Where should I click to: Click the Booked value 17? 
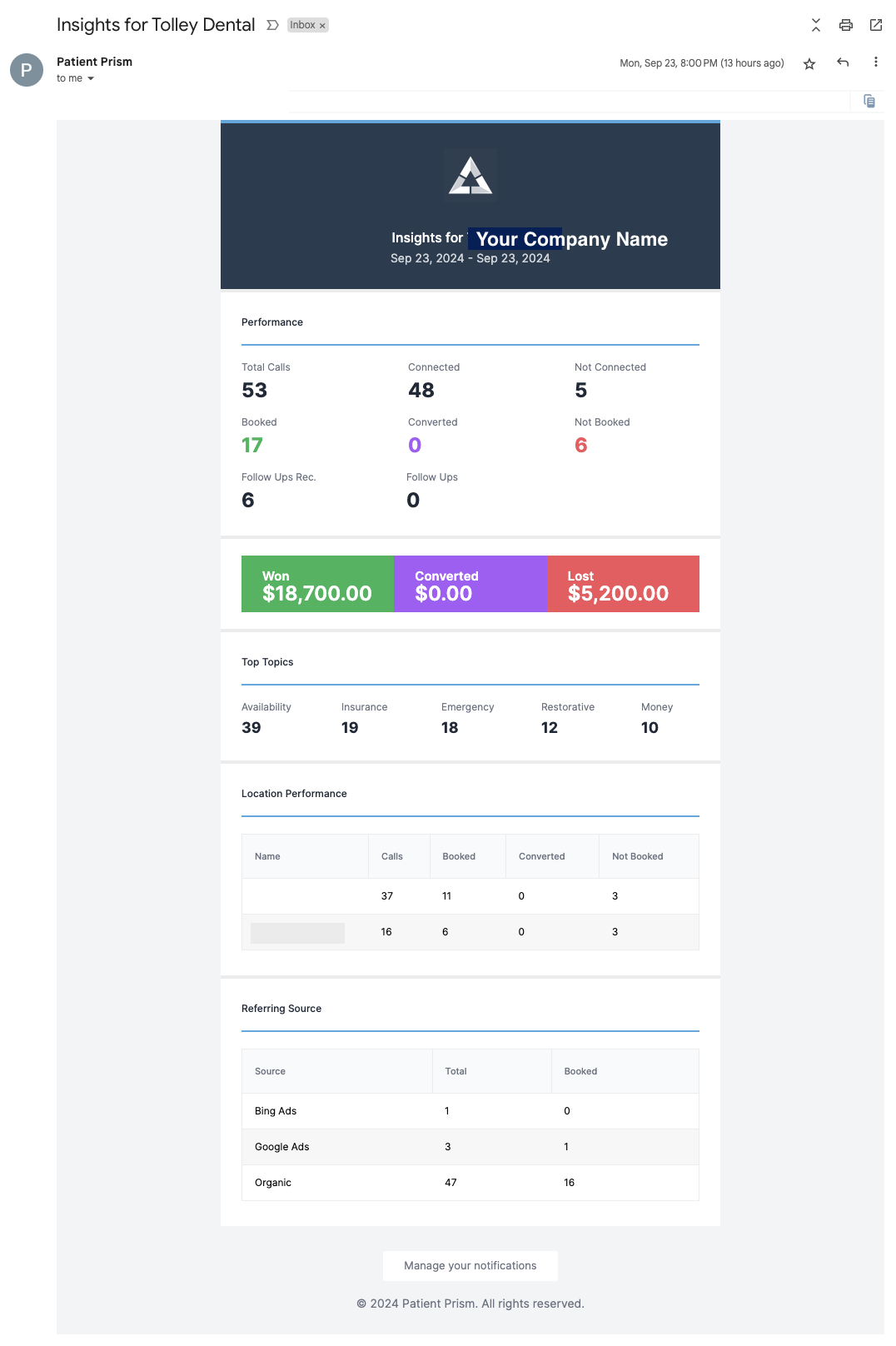252,446
